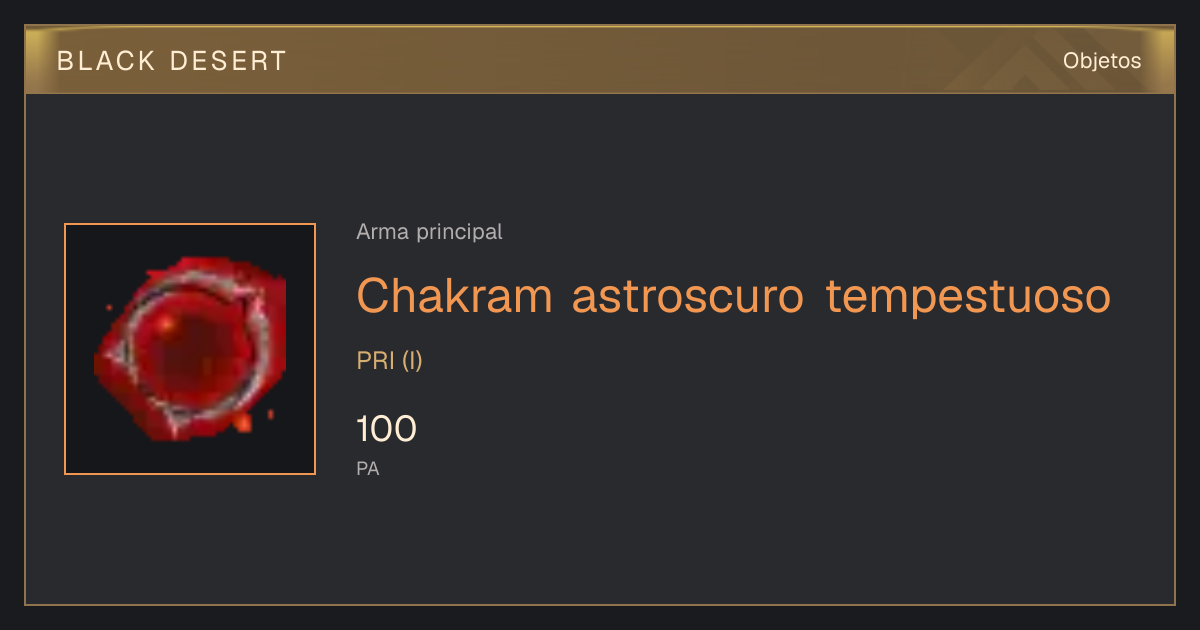Click the Arma principal category label
The height and width of the screenshot is (630, 1200).
[429, 232]
